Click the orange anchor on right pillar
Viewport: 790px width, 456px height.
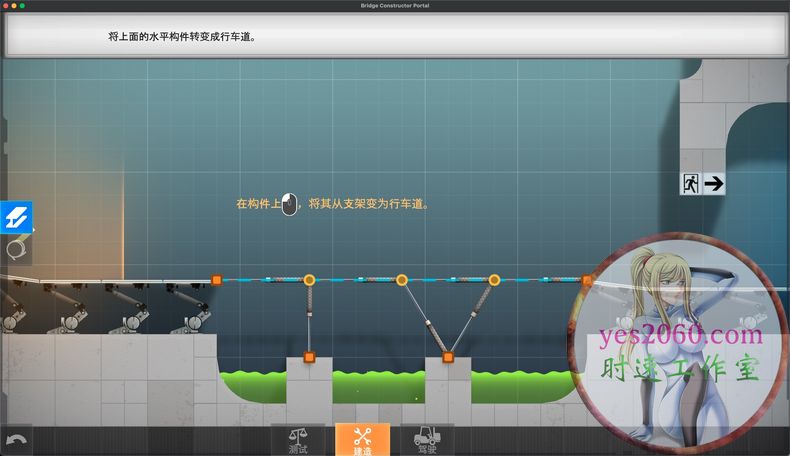448,356
